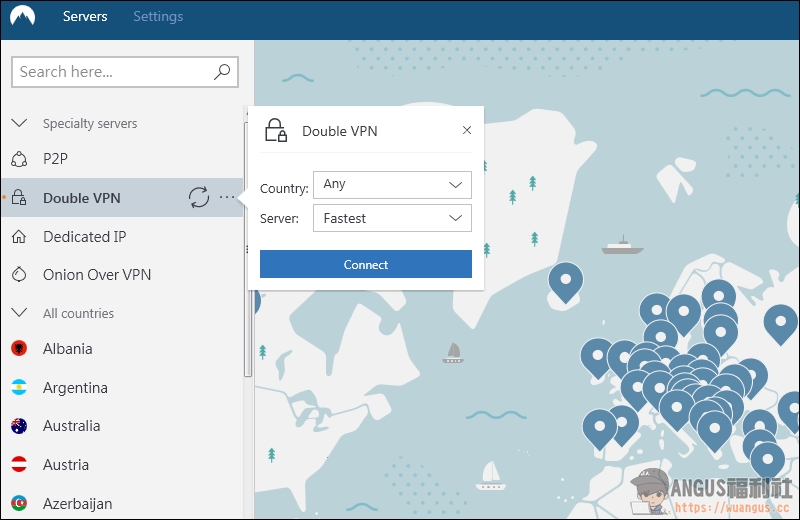Close the Double VPN popup

click(466, 130)
